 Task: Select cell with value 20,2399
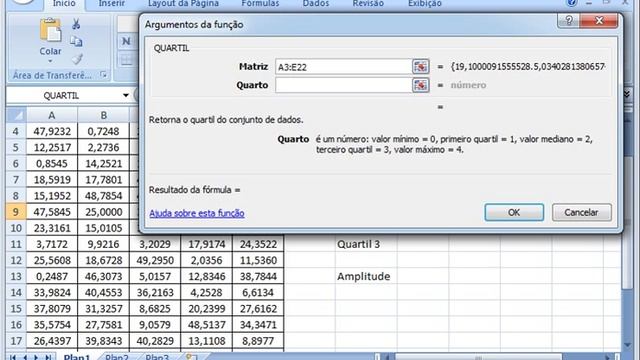click(x=207, y=309)
